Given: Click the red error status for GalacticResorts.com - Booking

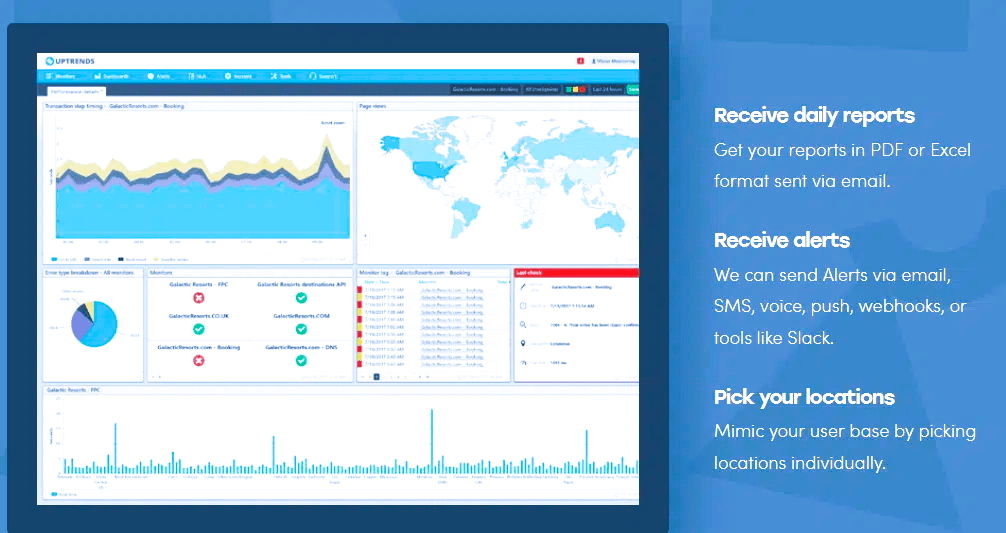Looking at the screenshot, I should [198, 360].
